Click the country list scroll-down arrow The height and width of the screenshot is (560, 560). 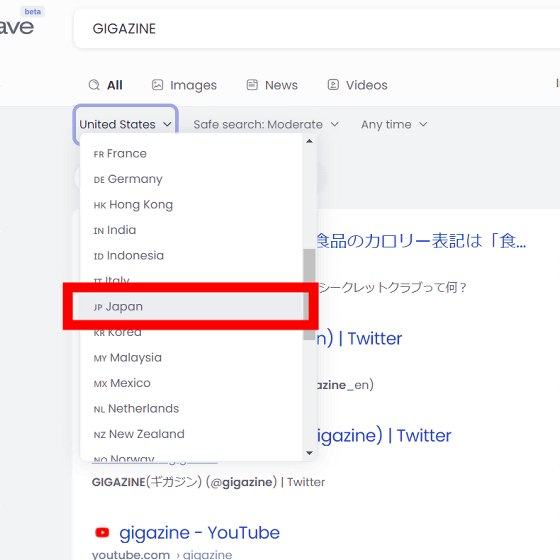(309, 453)
